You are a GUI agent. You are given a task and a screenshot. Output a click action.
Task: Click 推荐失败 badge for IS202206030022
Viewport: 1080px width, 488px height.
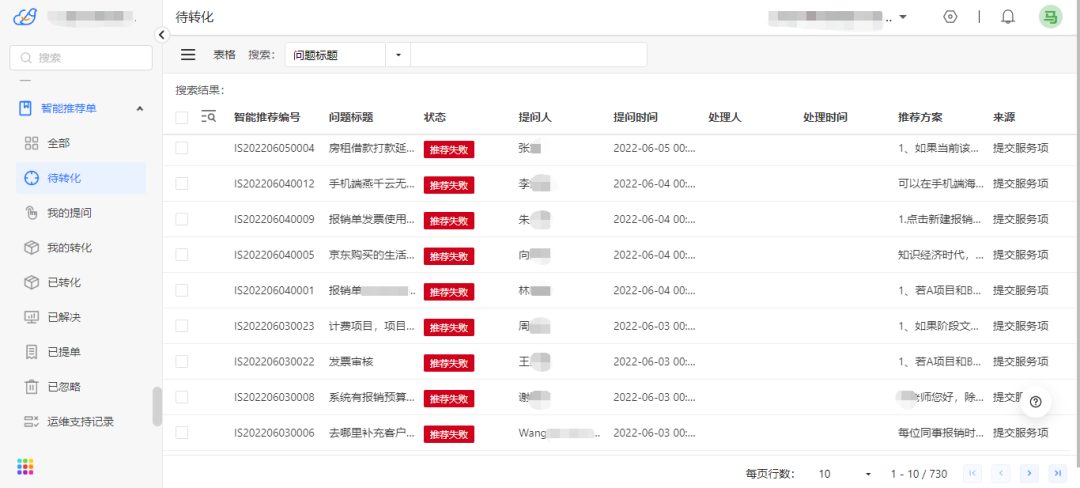[449, 362]
